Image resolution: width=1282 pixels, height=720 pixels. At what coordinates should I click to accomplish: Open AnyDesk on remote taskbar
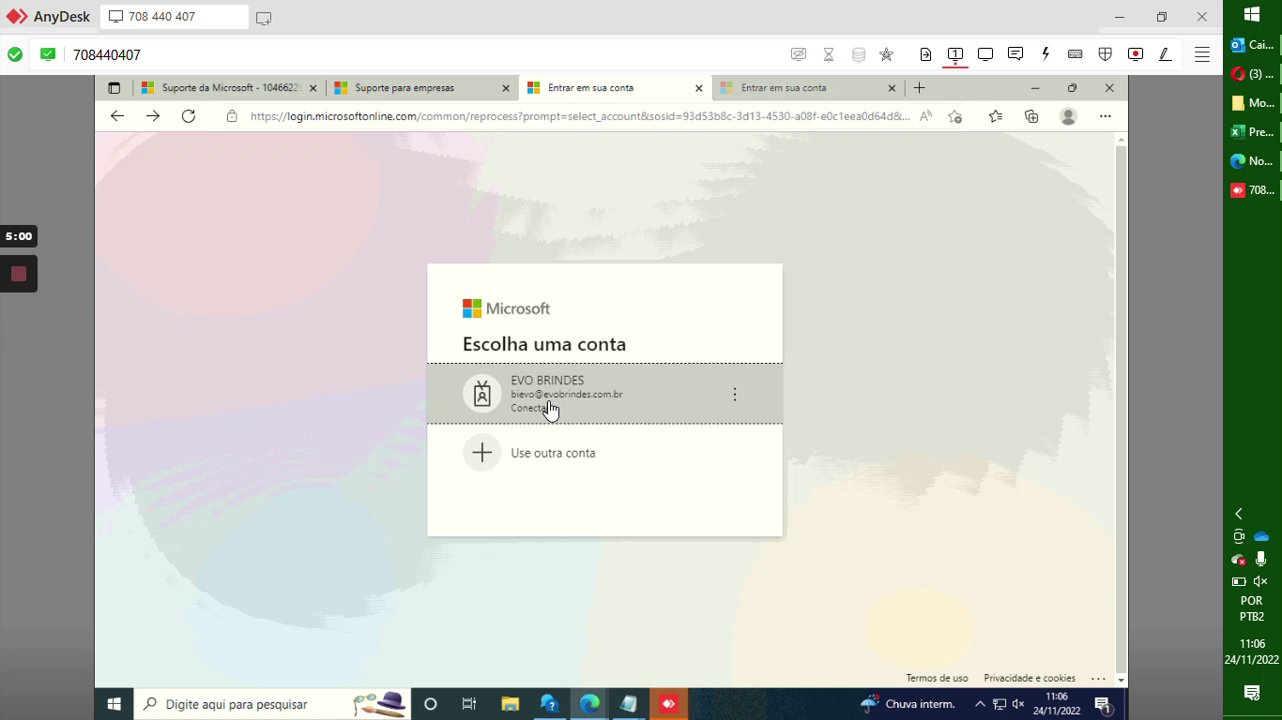(x=668, y=704)
